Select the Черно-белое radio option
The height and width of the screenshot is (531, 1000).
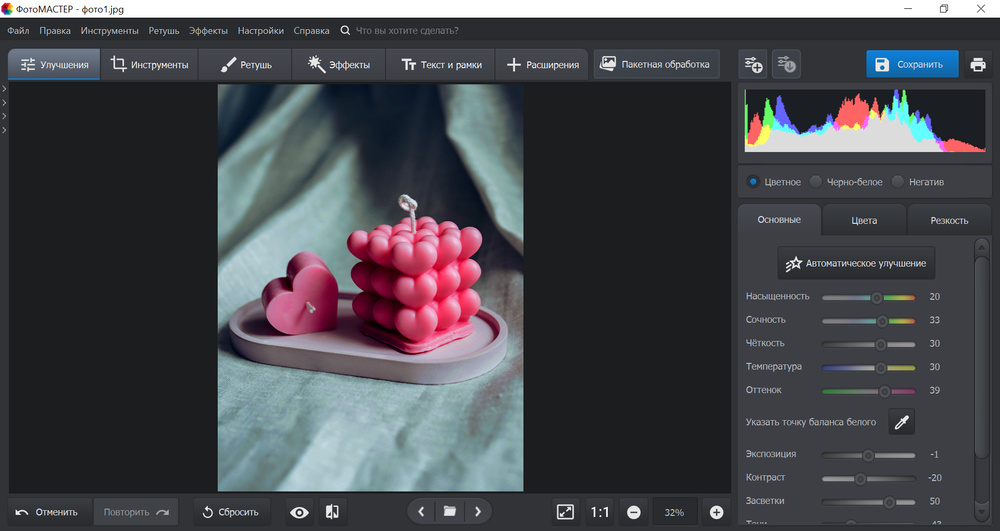tap(816, 182)
